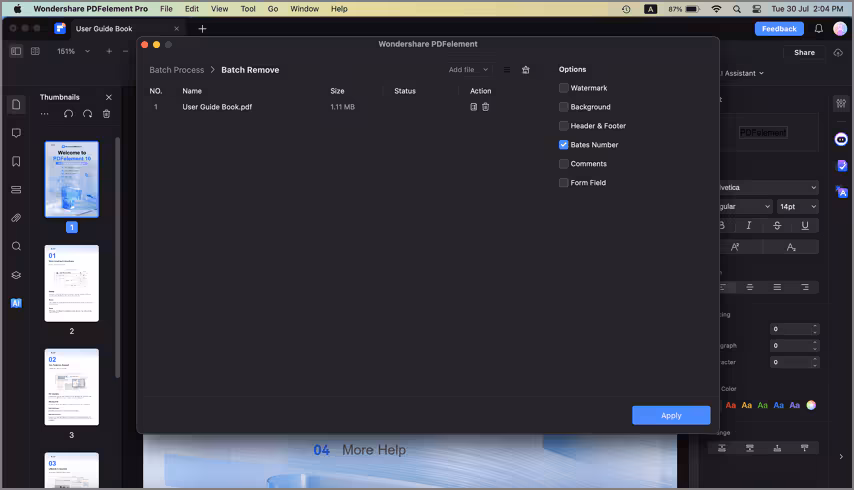The width and height of the screenshot is (854, 490).
Task: Select page 2 thumbnail
Action: click(x=72, y=283)
